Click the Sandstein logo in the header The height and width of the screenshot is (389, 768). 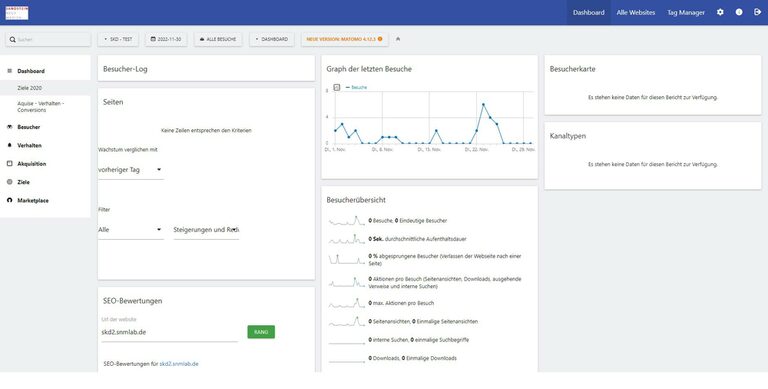(x=17, y=13)
